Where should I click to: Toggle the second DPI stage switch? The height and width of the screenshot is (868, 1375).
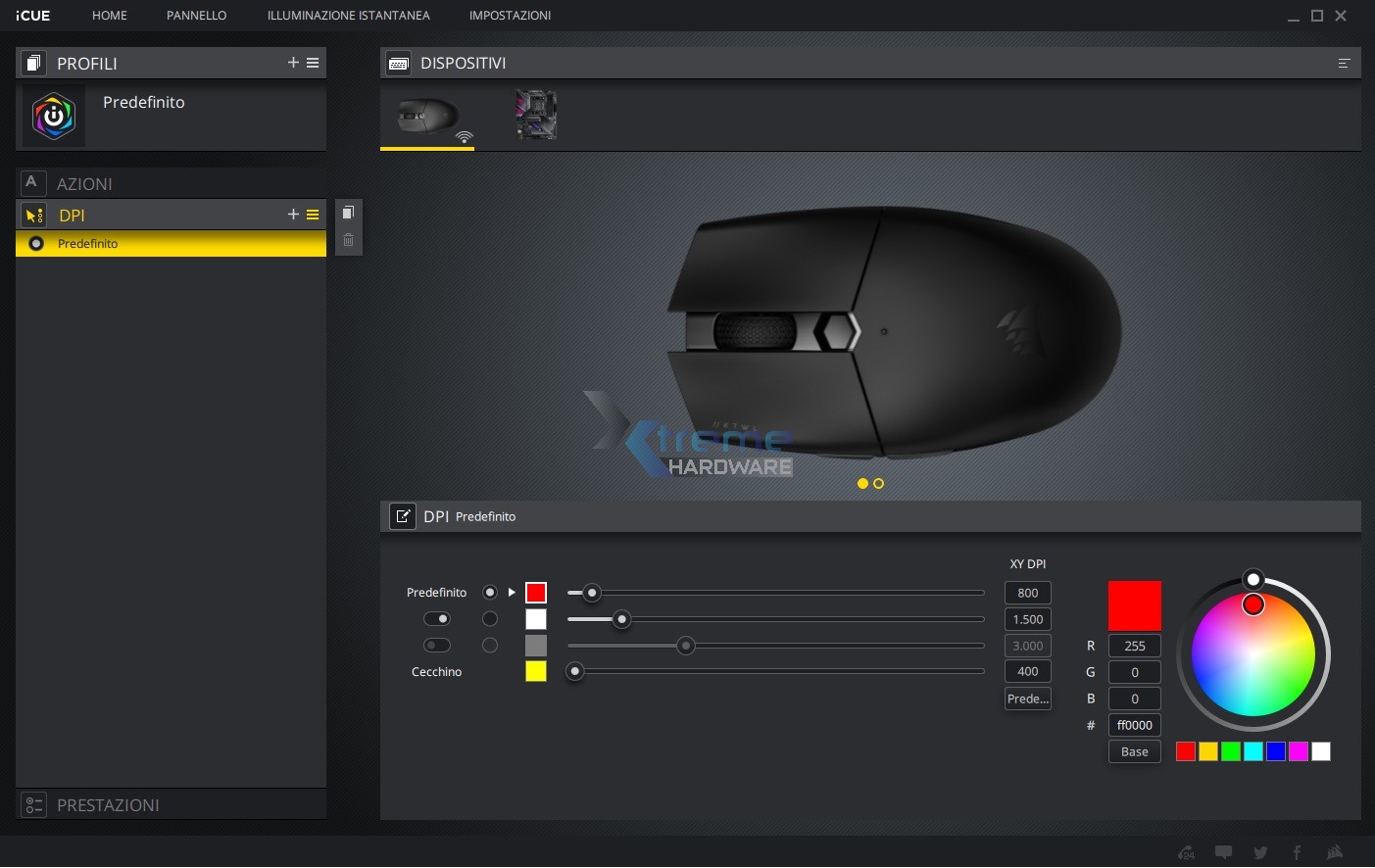(x=437, y=619)
